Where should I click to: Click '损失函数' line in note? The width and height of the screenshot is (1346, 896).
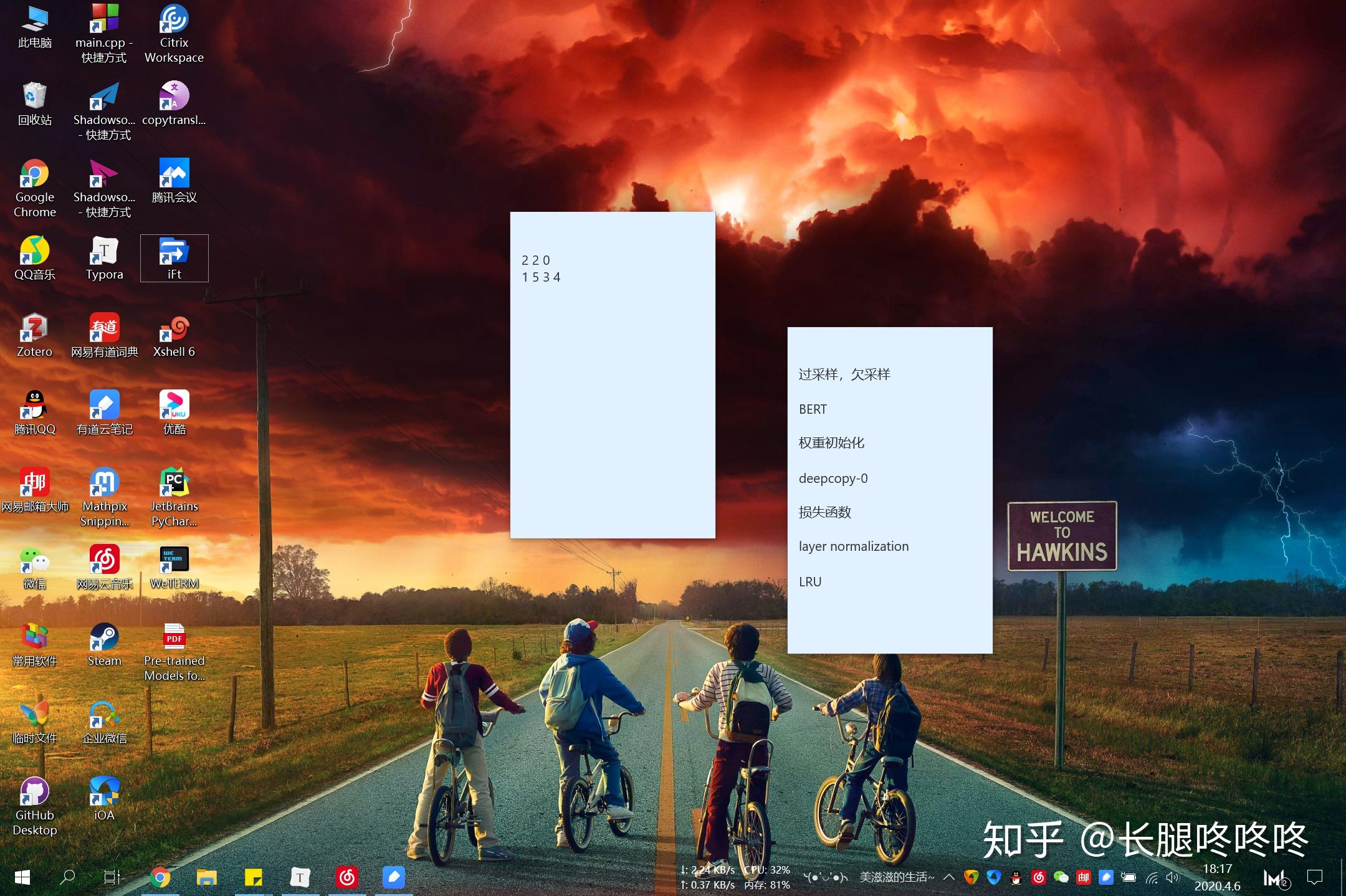click(824, 512)
